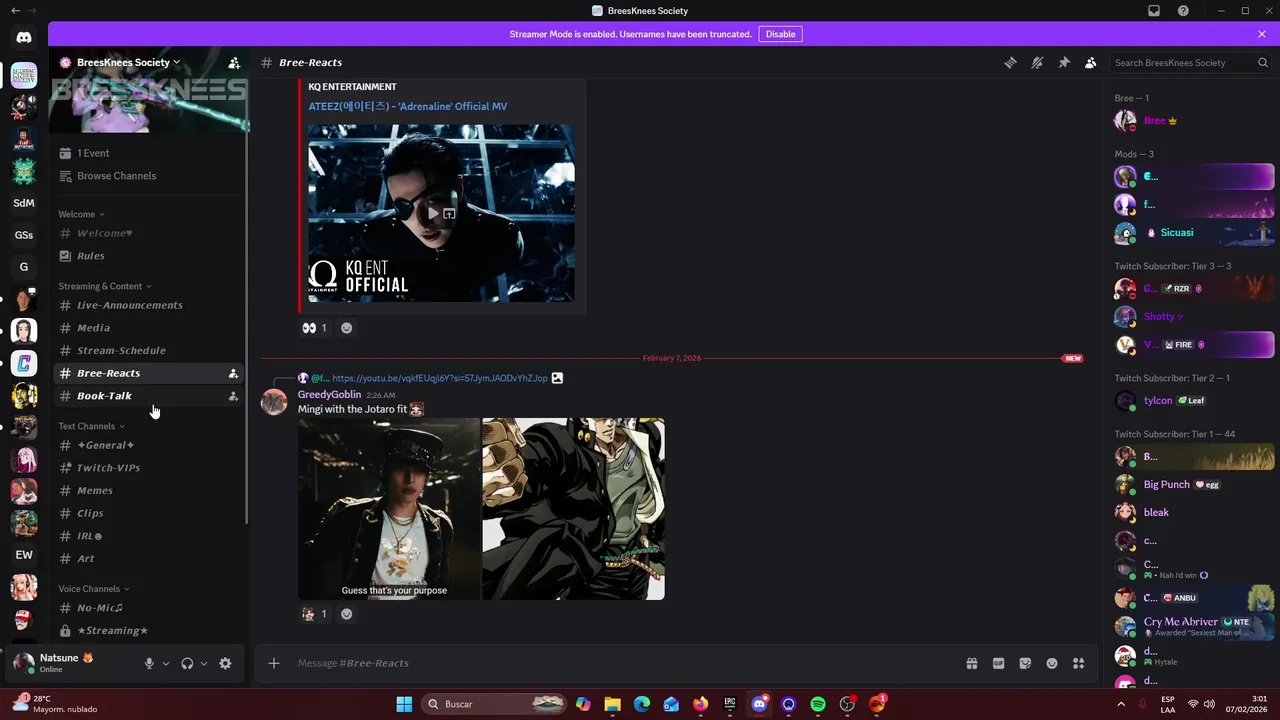Open member Big Punch in member list
The width and height of the screenshot is (1280, 720).
pyautogui.click(x=1193, y=484)
